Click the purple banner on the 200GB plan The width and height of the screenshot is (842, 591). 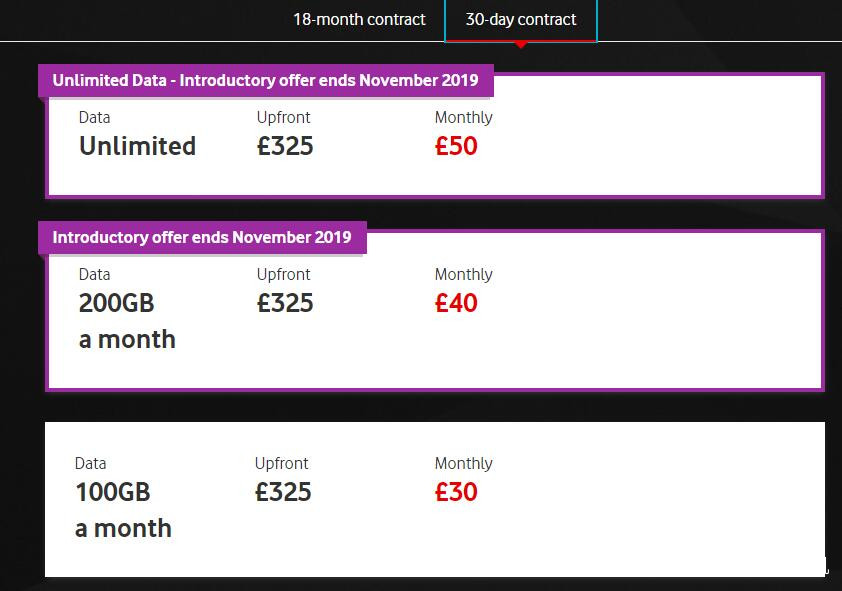[202, 238]
